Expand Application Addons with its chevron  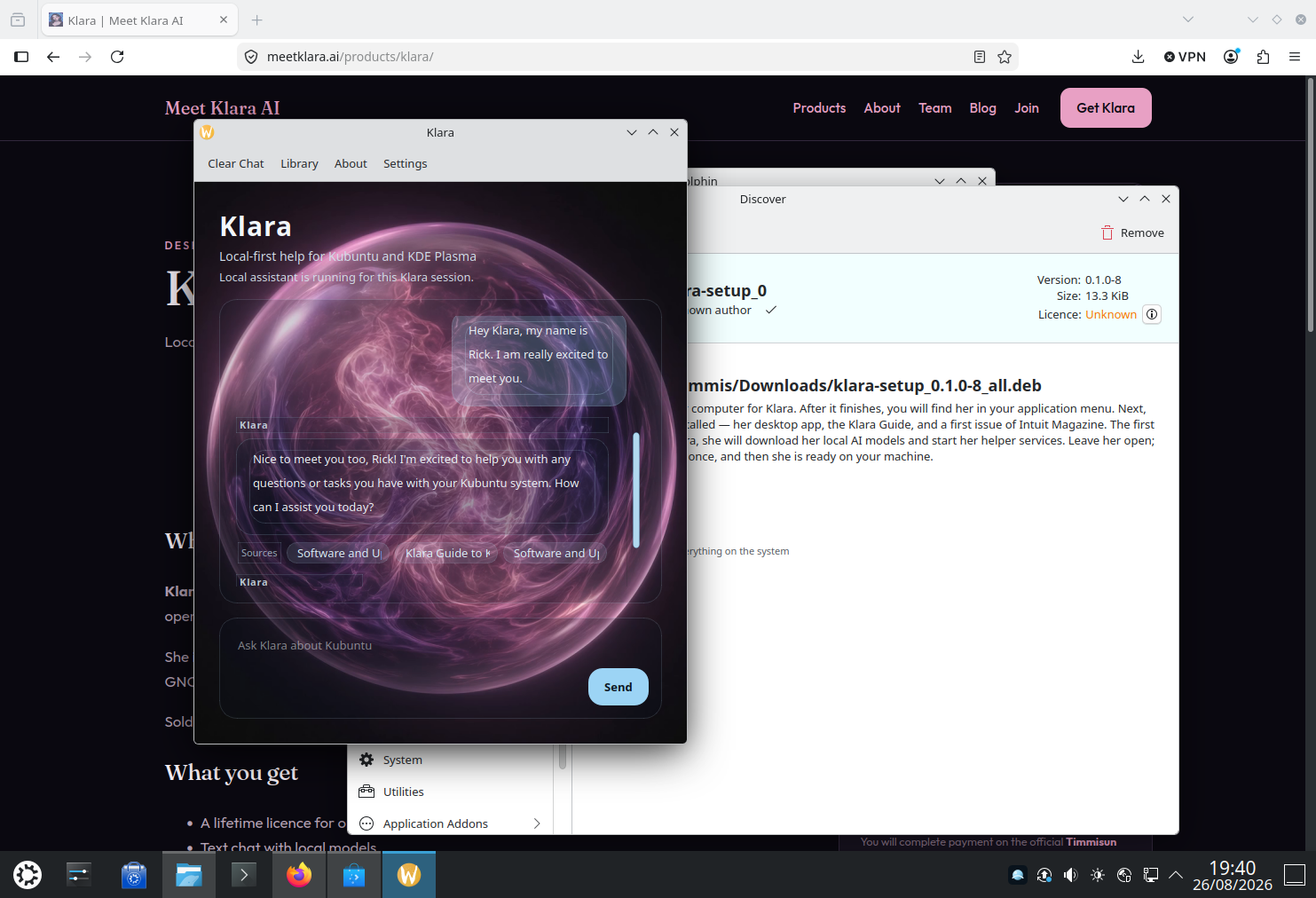[537, 824]
